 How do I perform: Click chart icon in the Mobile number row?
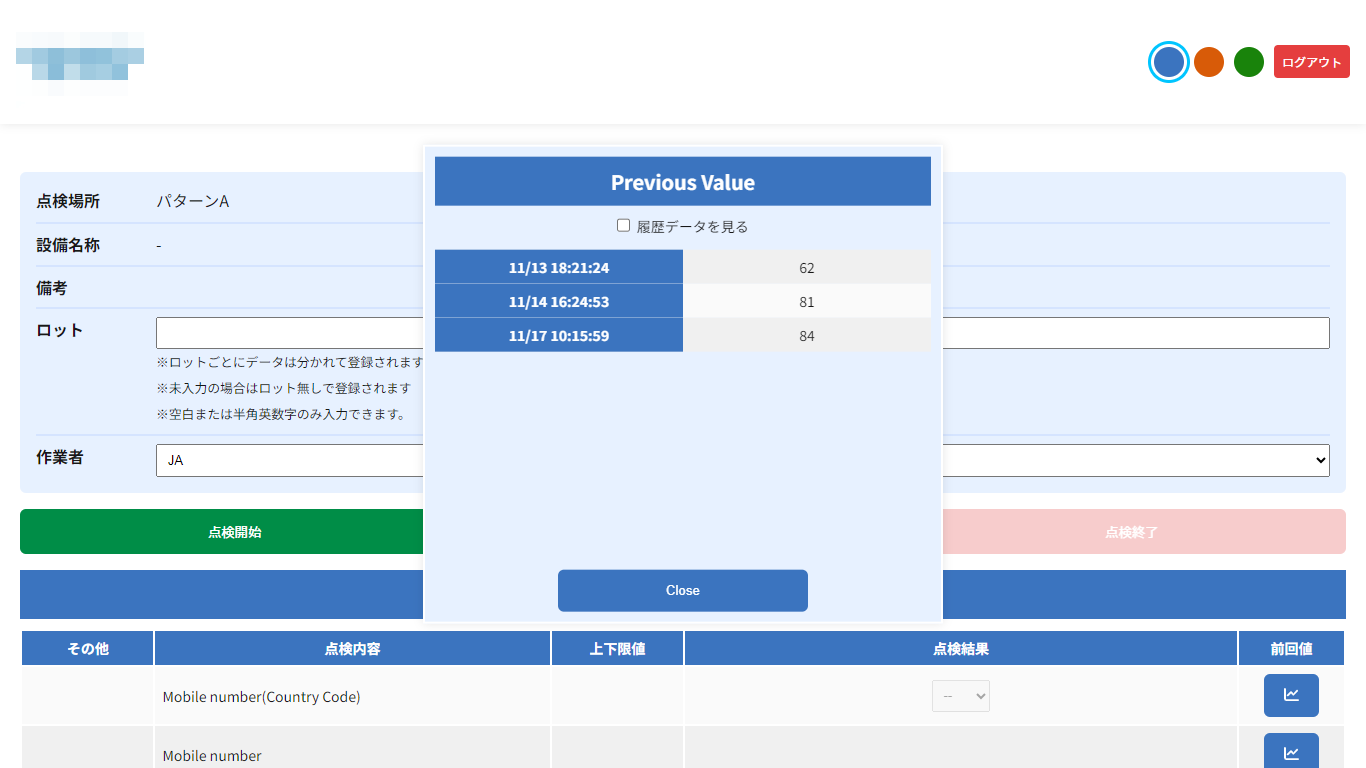pos(1290,752)
